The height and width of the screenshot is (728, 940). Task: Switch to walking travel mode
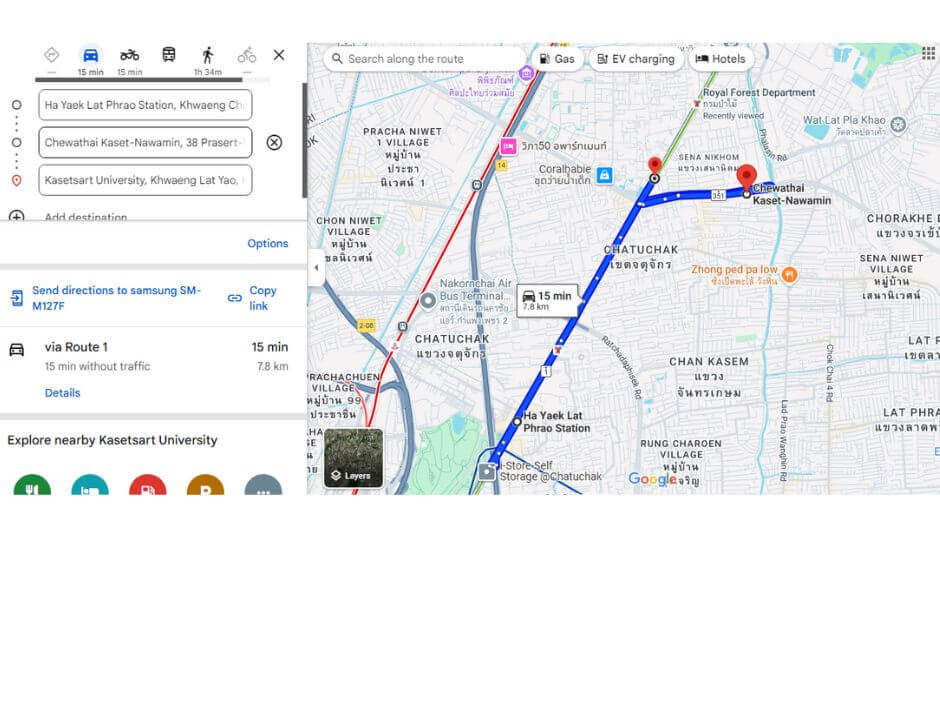point(207,55)
